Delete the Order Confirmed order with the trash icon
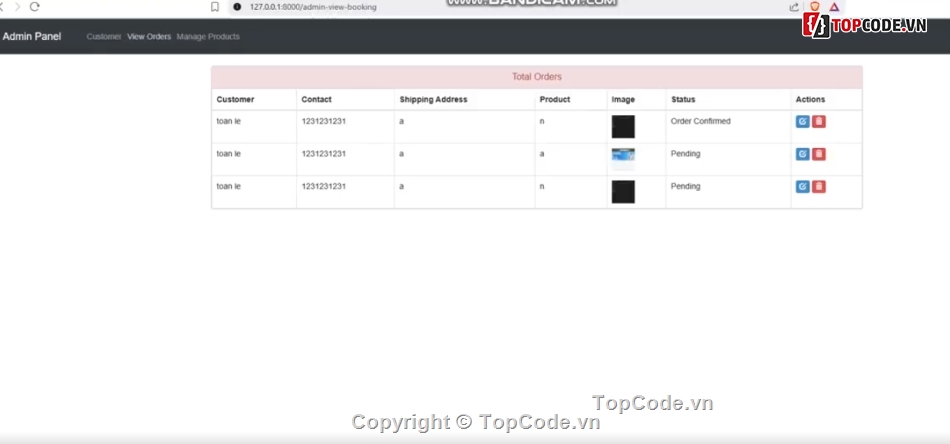Image resolution: width=950 pixels, height=444 pixels. [x=819, y=122]
